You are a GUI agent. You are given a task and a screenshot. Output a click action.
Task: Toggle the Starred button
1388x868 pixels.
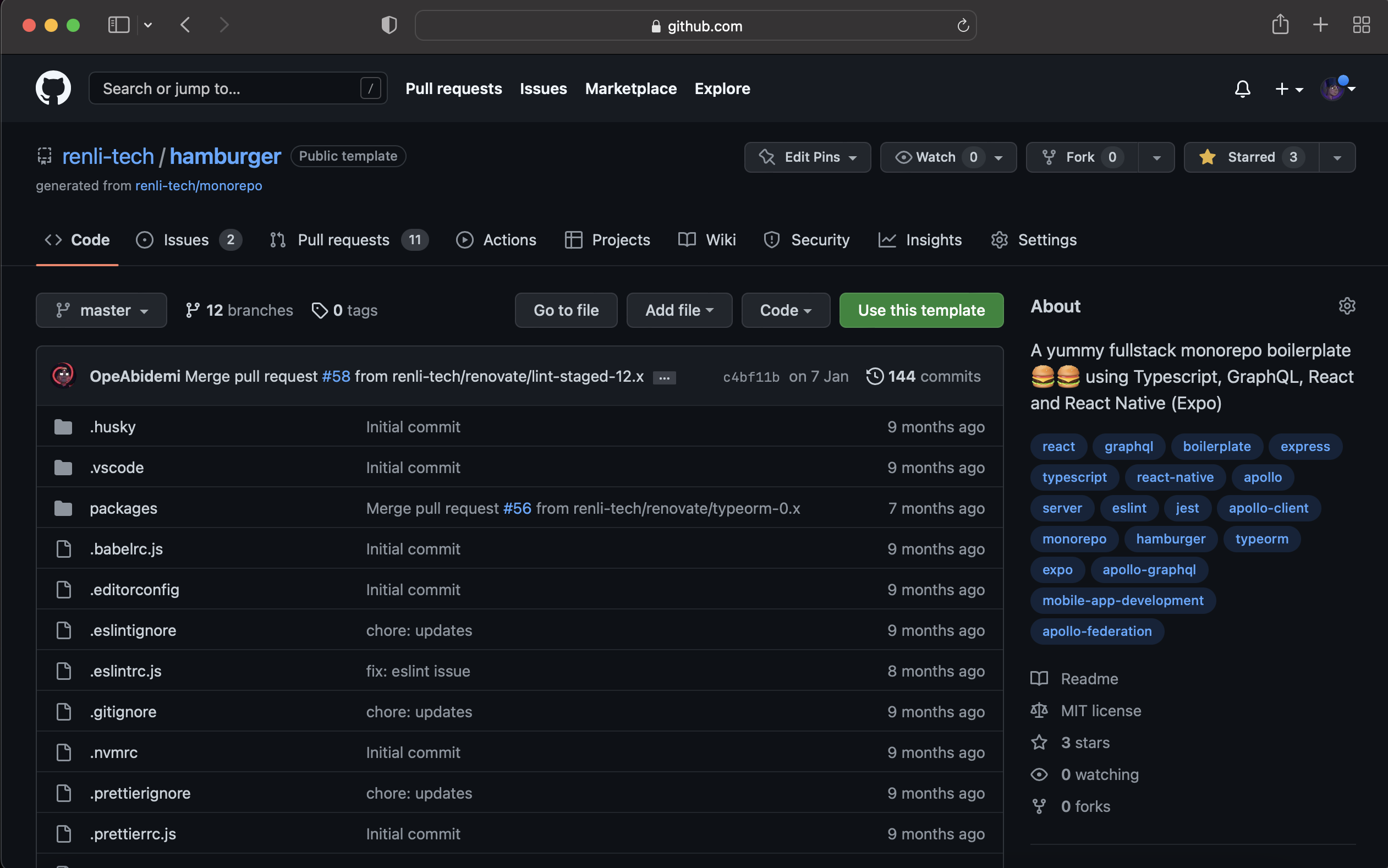pyautogui.click(x=1252, y=157)
